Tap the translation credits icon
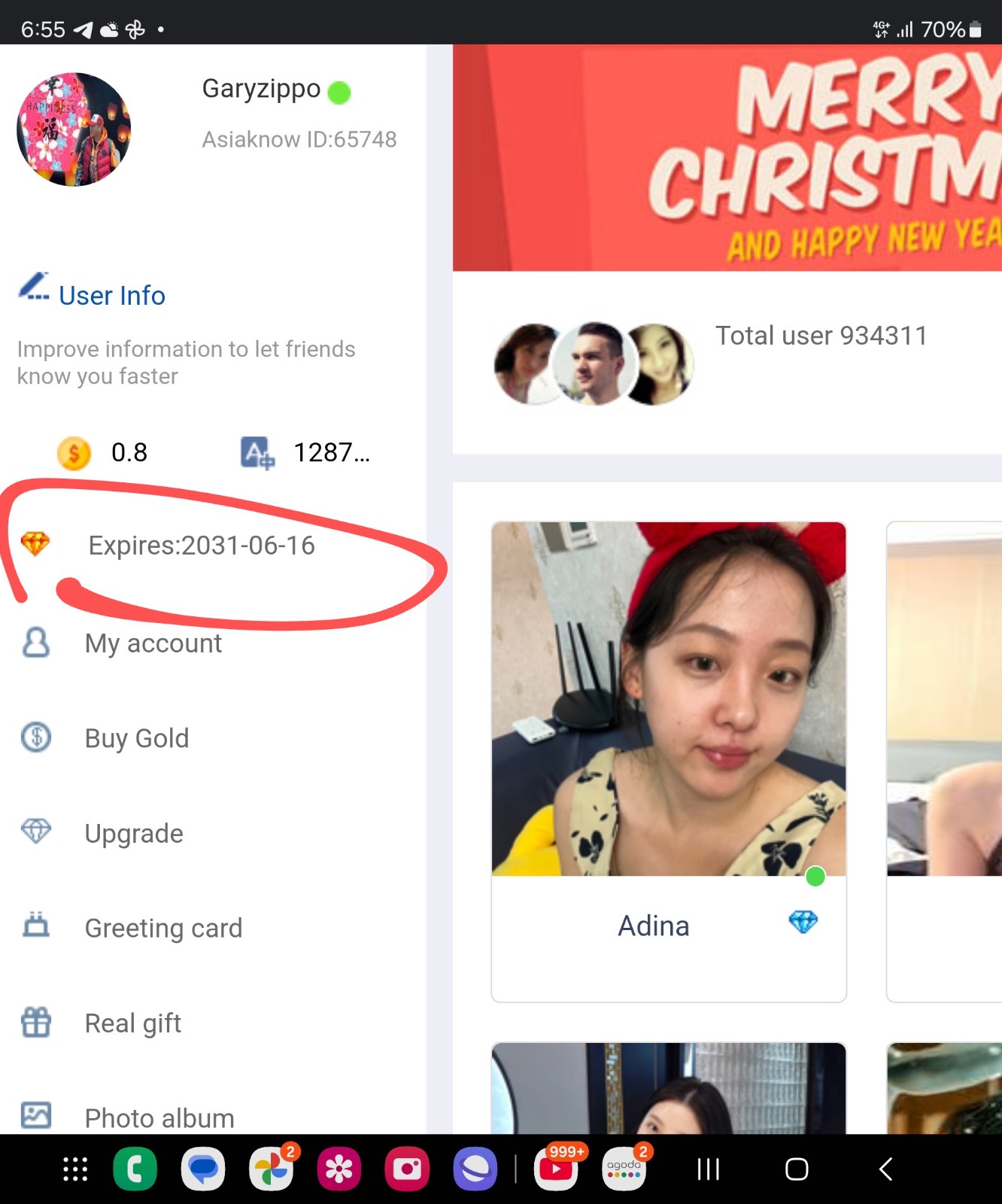The image size is (1002, 1204). pos(257,453)
